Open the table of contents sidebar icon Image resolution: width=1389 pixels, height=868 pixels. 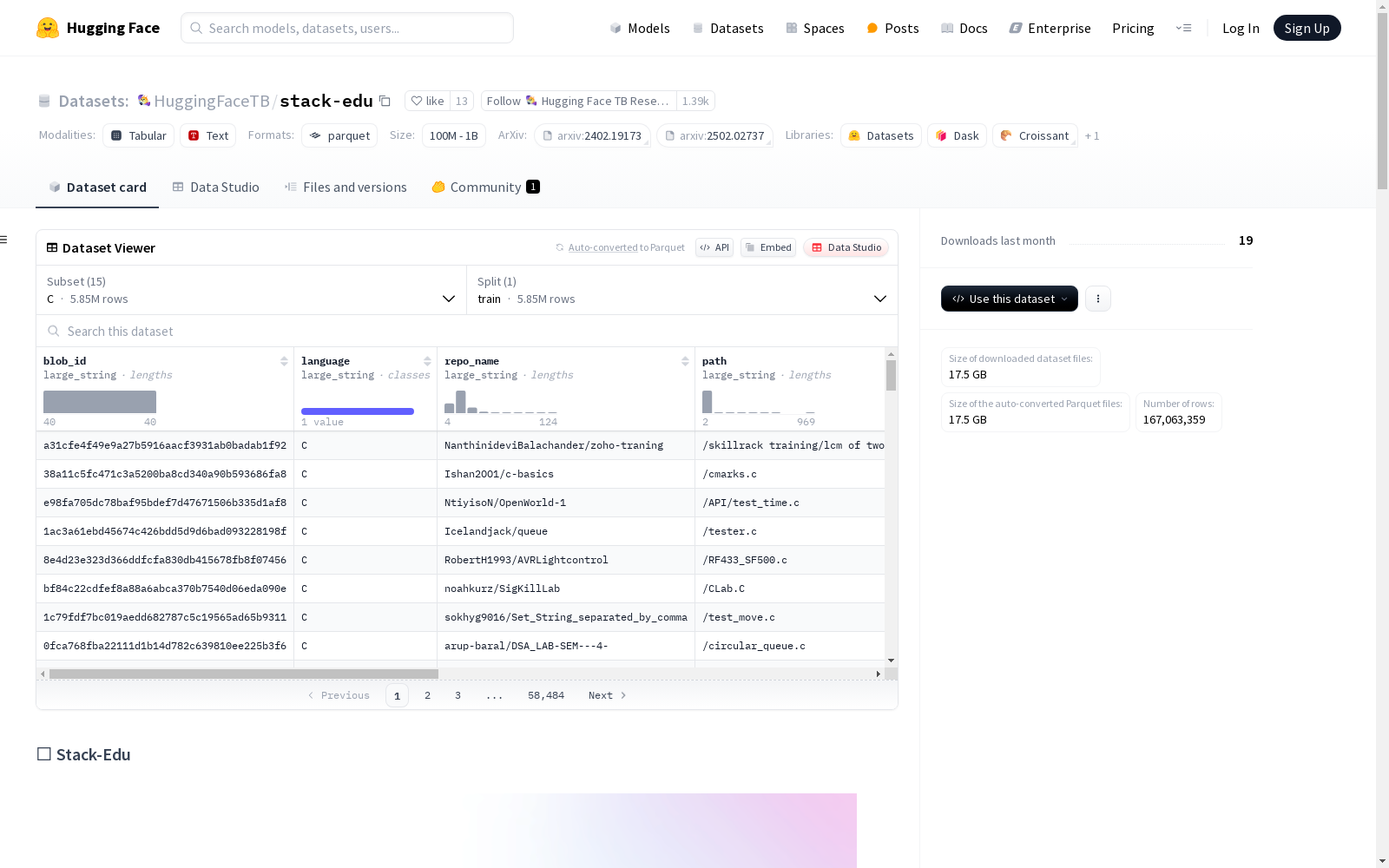[4, 240]
